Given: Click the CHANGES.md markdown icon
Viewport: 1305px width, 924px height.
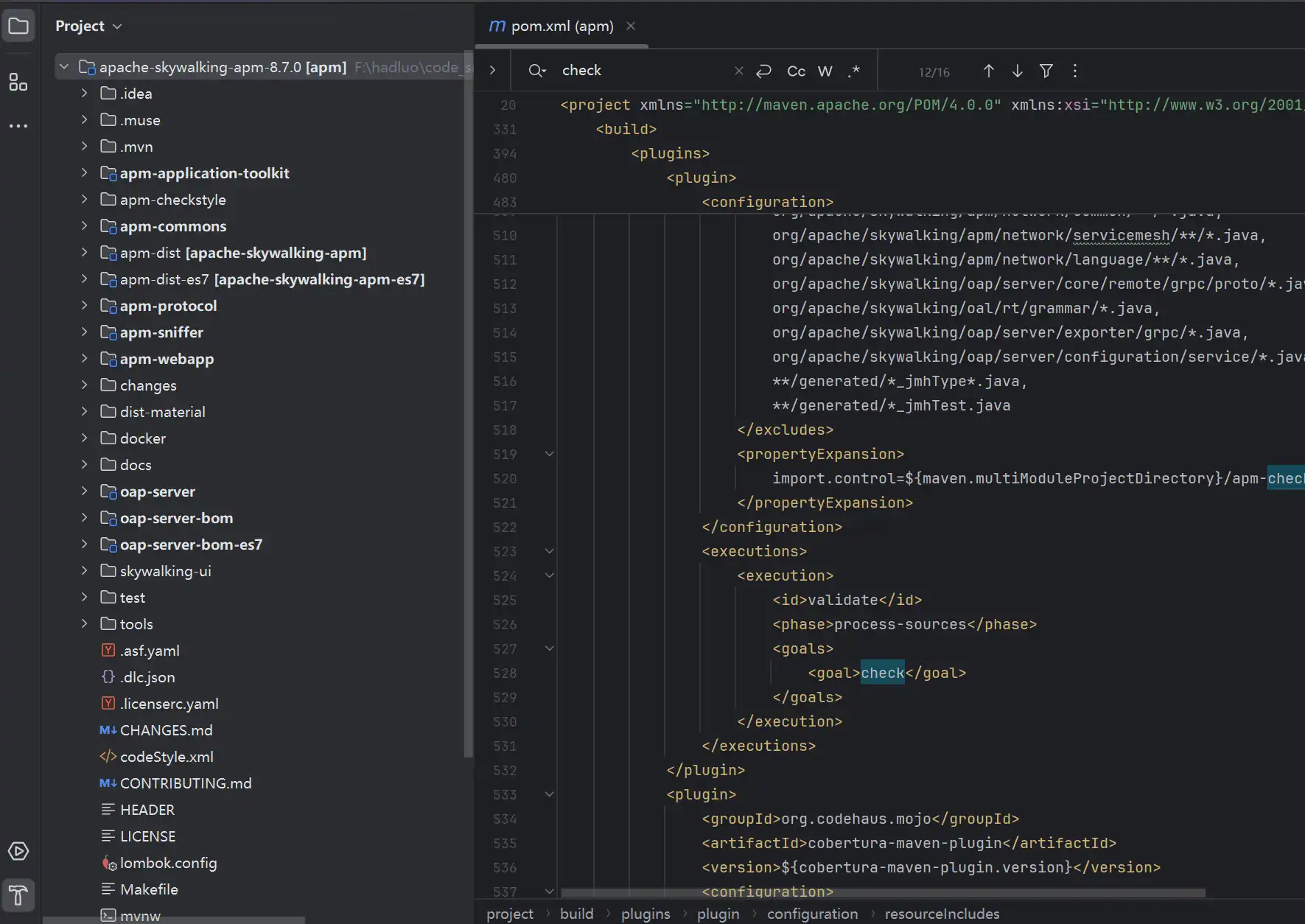Looking at the screenshot, I should pyautogui.click(x=108, y=729).
